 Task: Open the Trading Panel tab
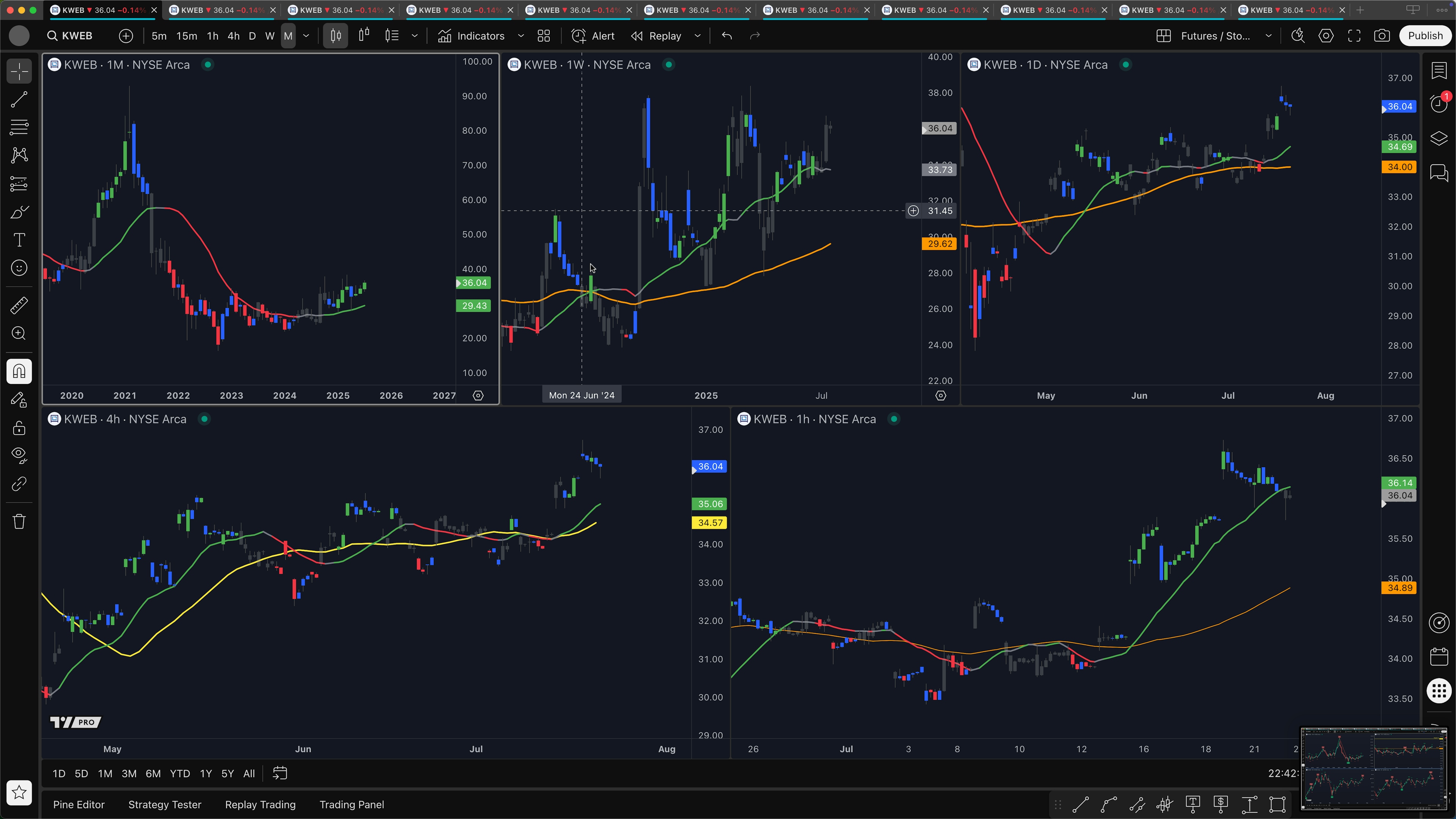(351, 804)
